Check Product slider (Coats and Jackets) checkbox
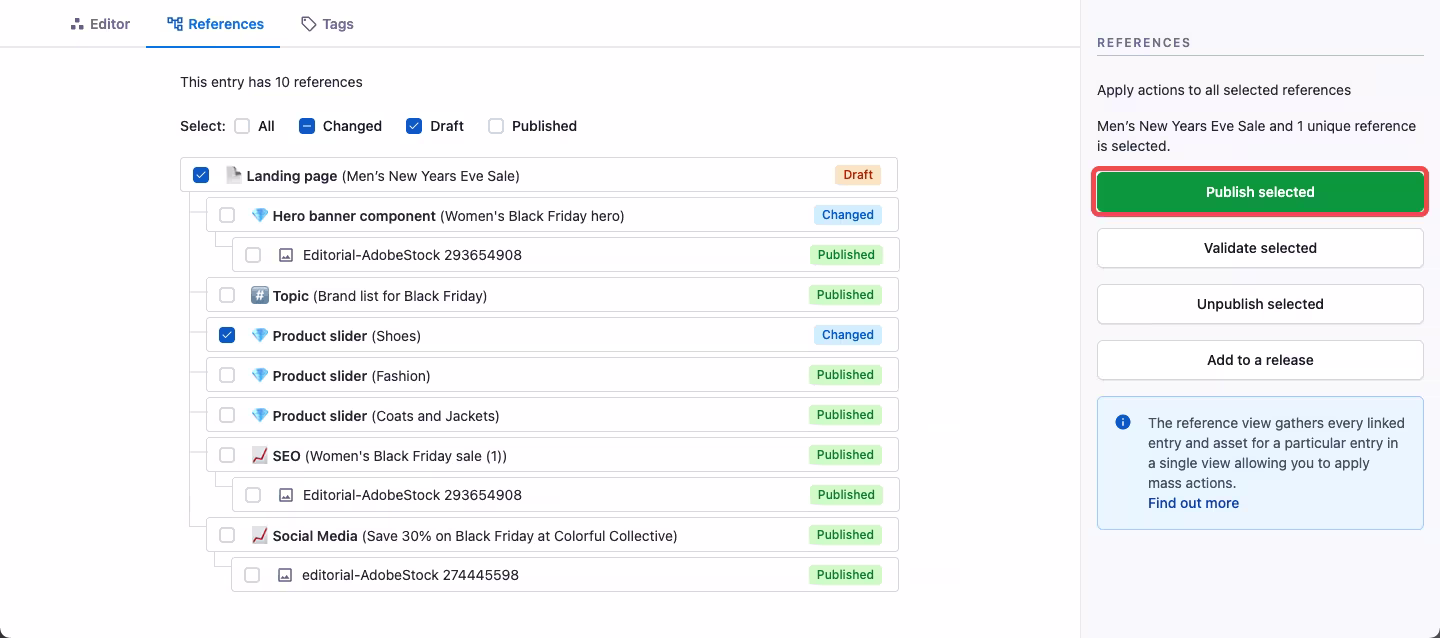This screenshot has height=638, width=1440. click(x=227, y=415)
